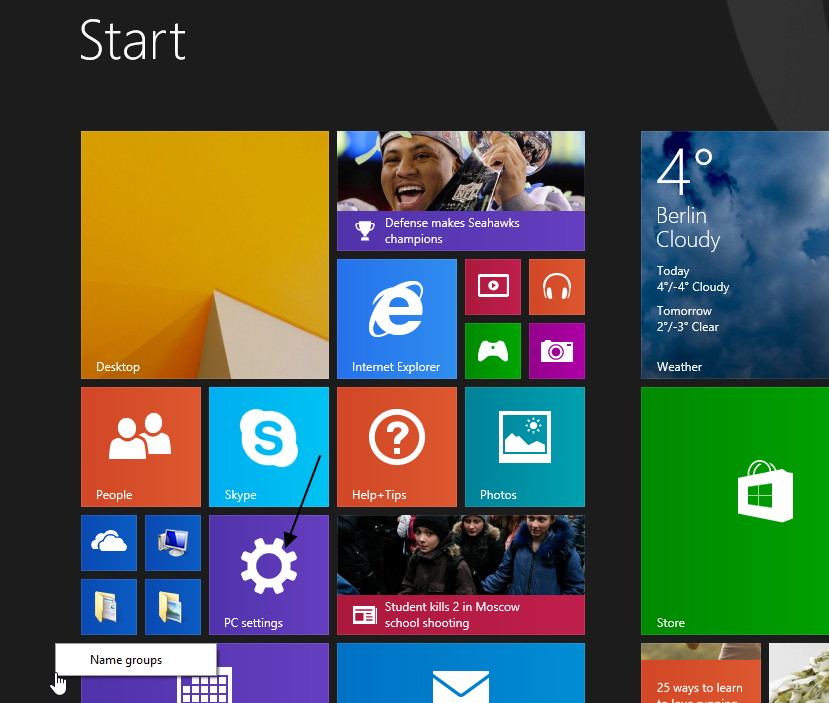
Task: Open the Seahawks champions sports tile
Action: click(x=461, y=191)
